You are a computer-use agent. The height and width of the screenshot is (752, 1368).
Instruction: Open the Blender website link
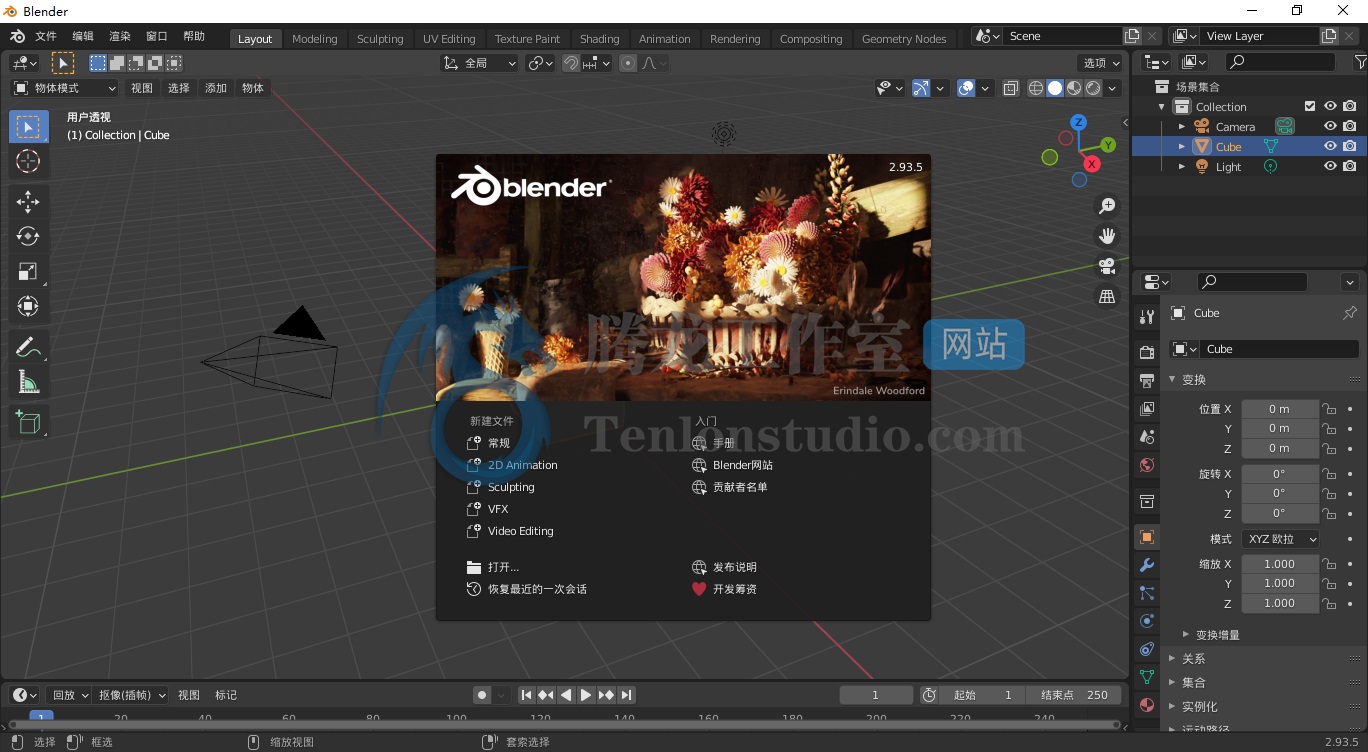(x=732, y=465)
